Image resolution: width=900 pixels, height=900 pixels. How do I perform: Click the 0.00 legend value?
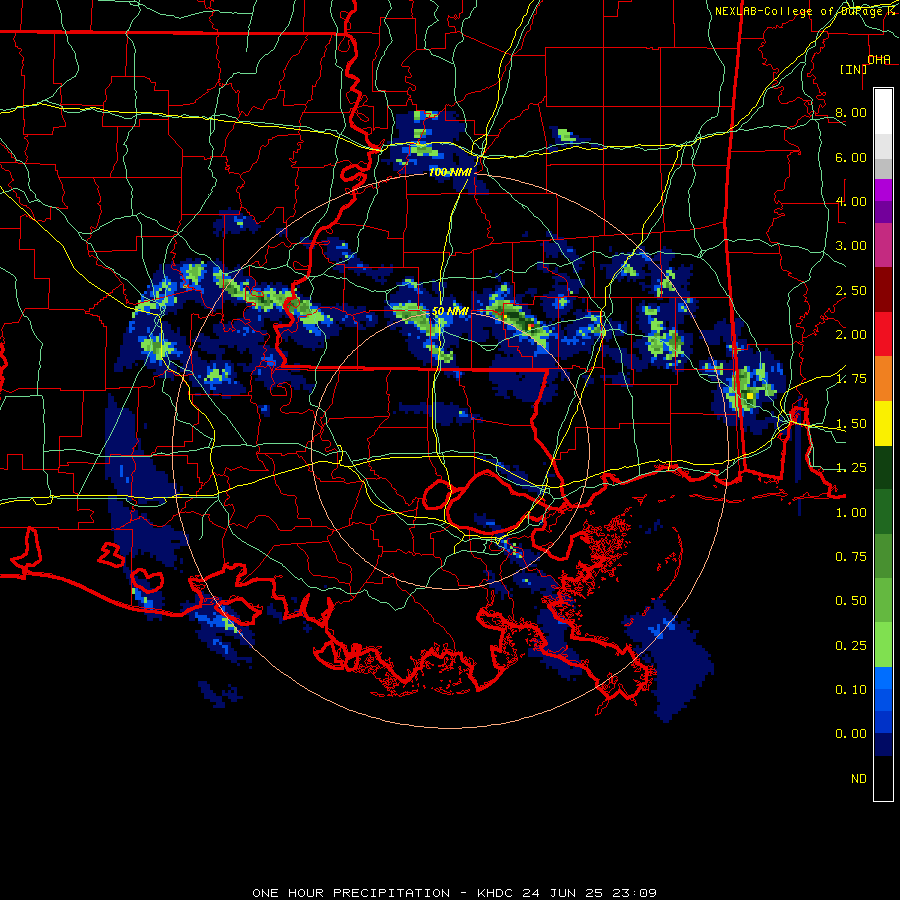click(x=851, y=734)
